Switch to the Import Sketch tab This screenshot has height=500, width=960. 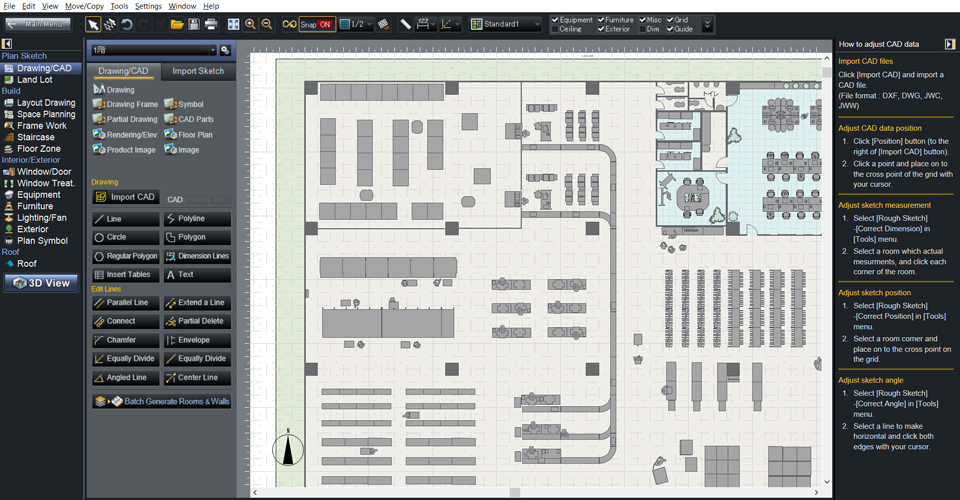(198, 71)
